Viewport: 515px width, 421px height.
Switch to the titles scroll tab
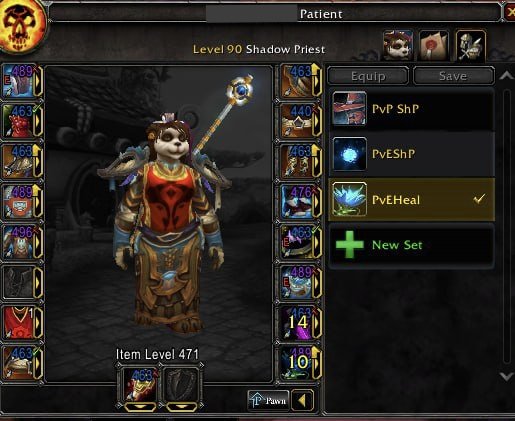tap(434, 45)
